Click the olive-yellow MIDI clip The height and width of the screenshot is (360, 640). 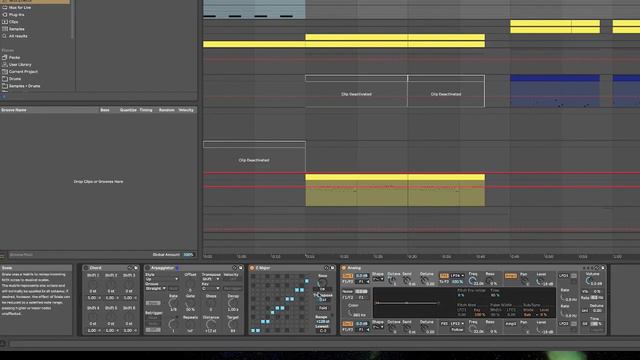coord(395,190)
